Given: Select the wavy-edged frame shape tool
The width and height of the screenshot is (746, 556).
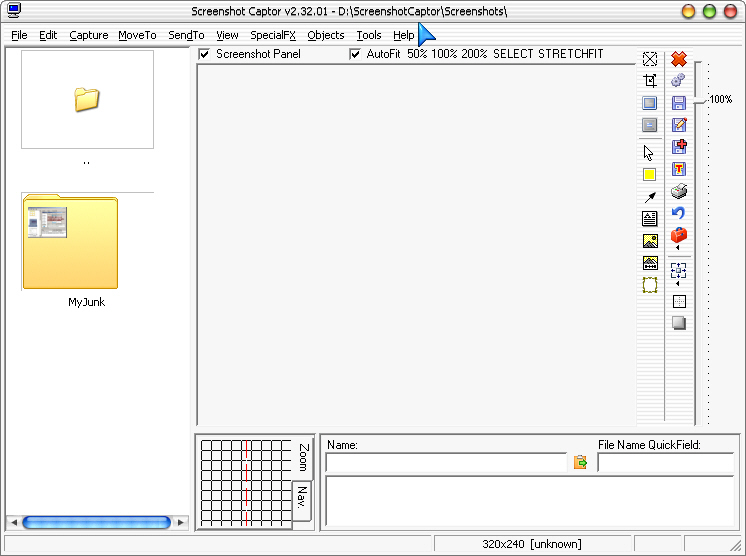Looking at the screenshot, I should click(650, 285).
